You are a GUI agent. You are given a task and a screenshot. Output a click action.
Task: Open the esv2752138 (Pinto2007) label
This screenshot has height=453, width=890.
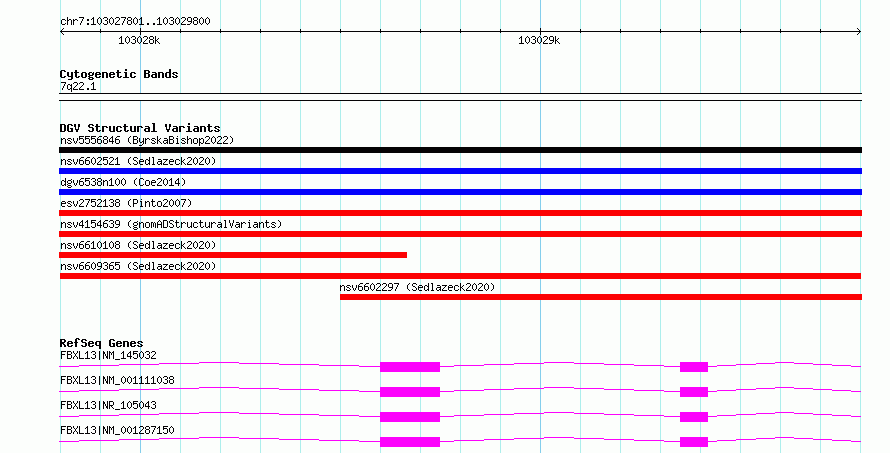[x=126, y=203]
